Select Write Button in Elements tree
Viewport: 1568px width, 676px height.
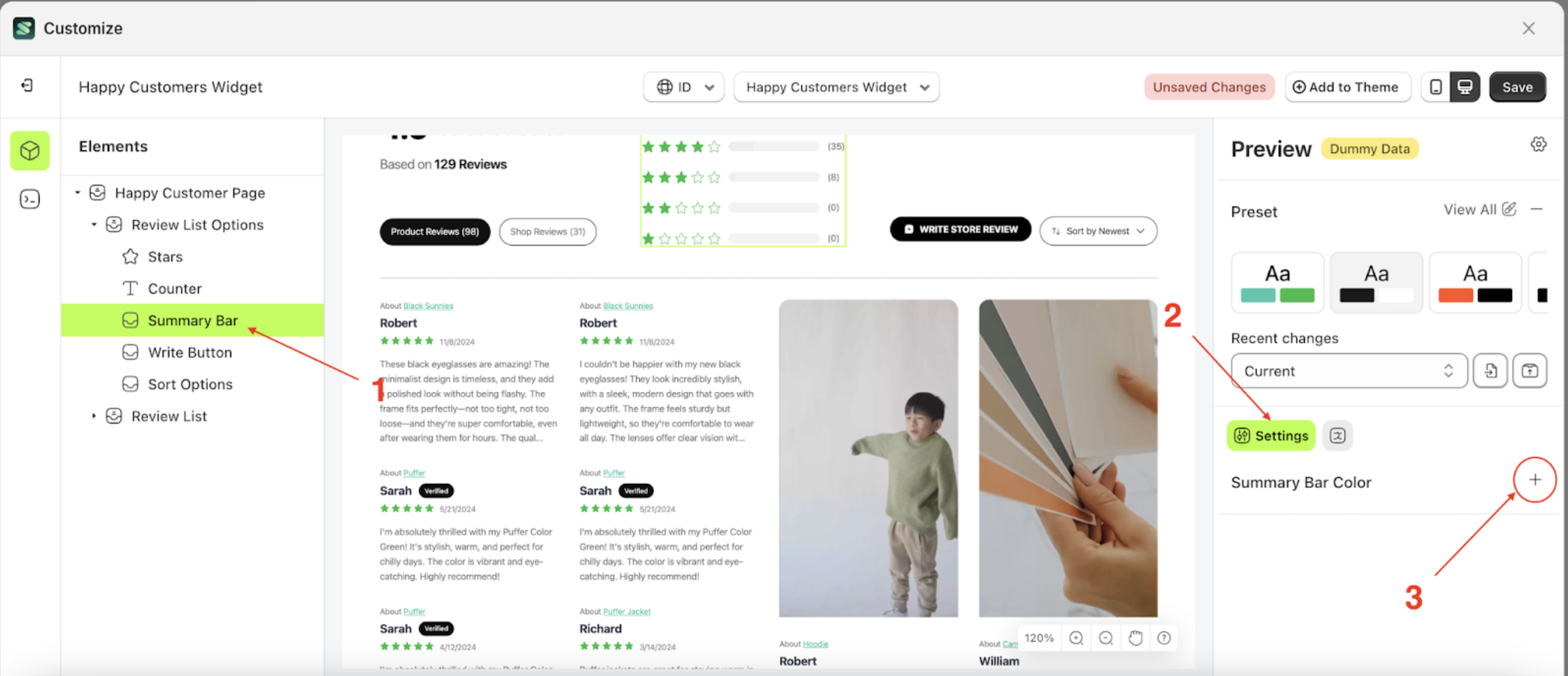pos(190,352)
